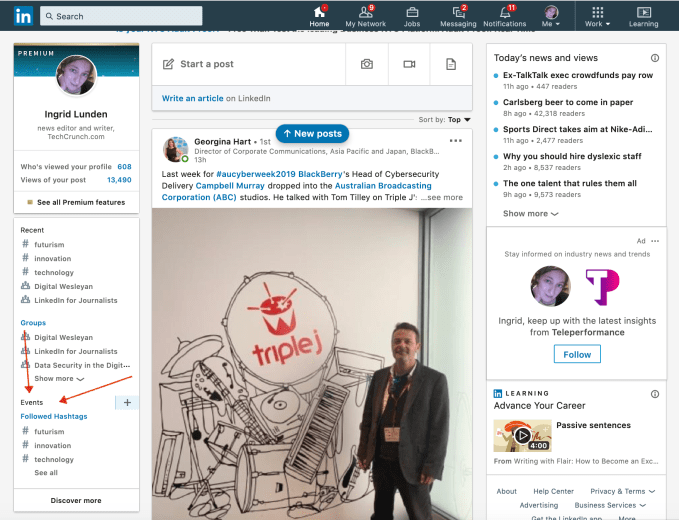
Task: Open the futurism hashtag under Recent
Action: point(49,245)
